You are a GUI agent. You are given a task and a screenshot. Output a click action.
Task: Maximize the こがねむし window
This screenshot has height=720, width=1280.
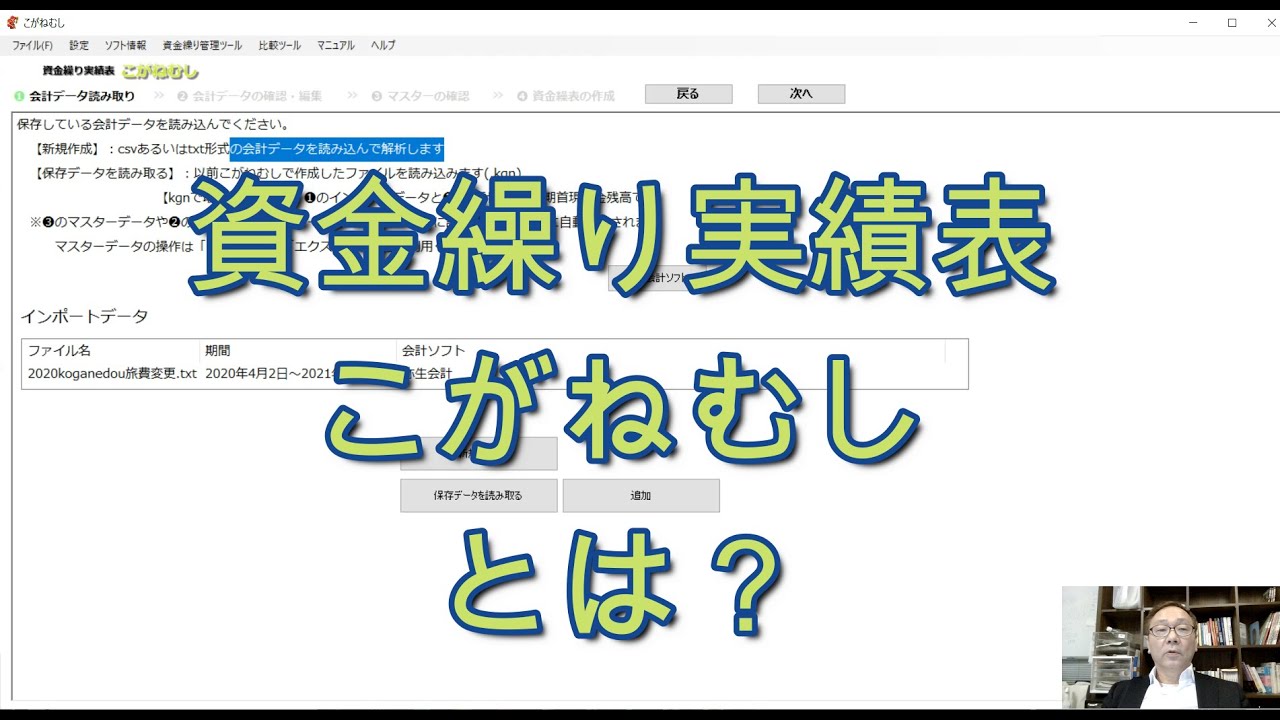[1232, 22]
